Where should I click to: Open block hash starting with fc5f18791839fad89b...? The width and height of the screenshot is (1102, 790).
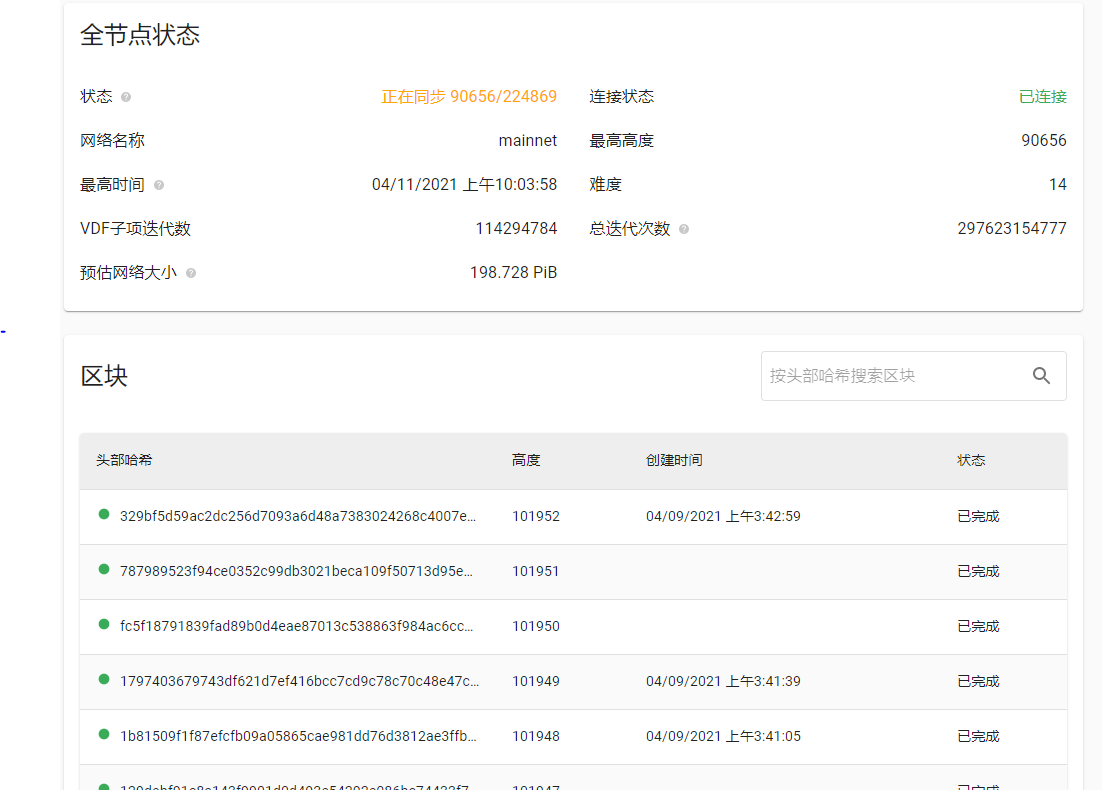[x=295, y=621]
